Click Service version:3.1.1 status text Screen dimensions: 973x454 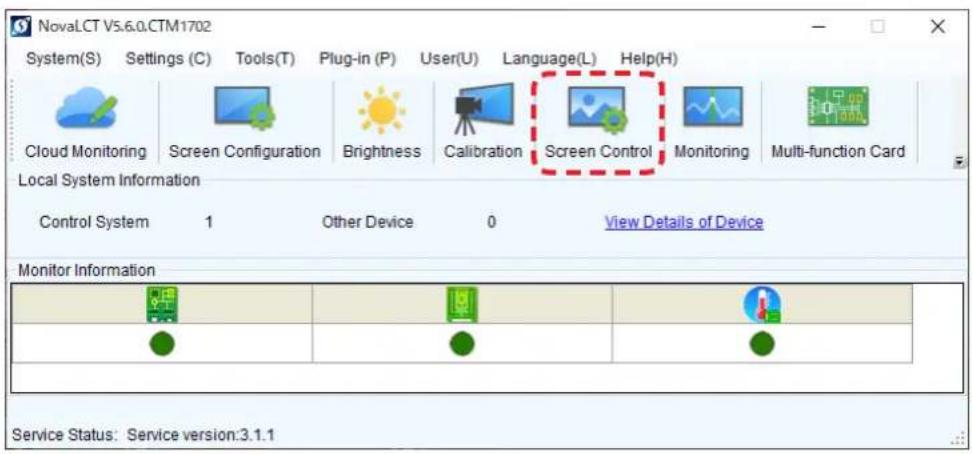click(x=201, y=435)
